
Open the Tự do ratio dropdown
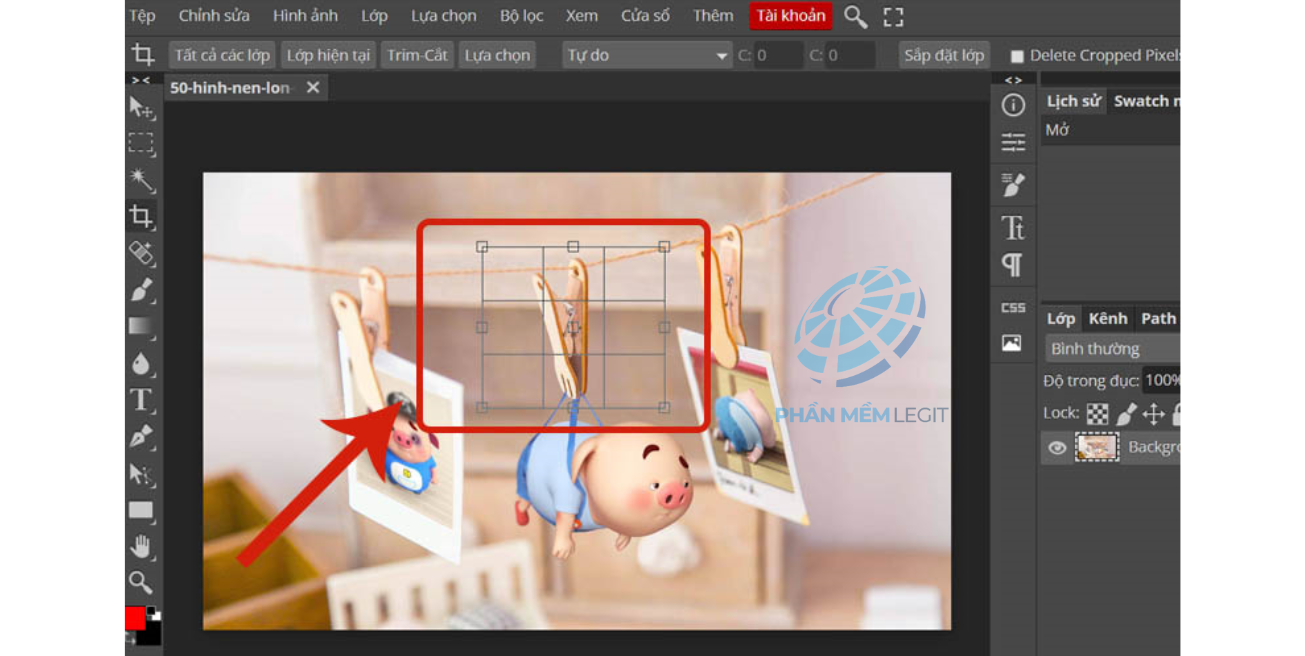click(x=647, y=55)
